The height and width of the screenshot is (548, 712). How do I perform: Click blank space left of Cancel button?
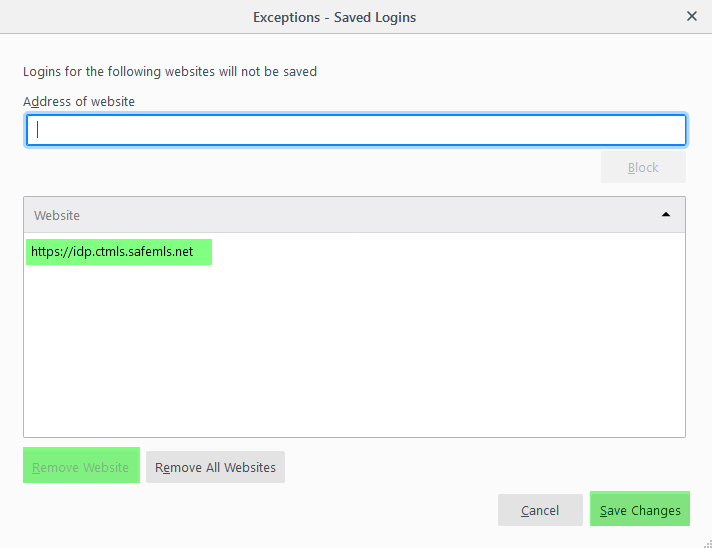pyautogui.click(x=300, y=510)
